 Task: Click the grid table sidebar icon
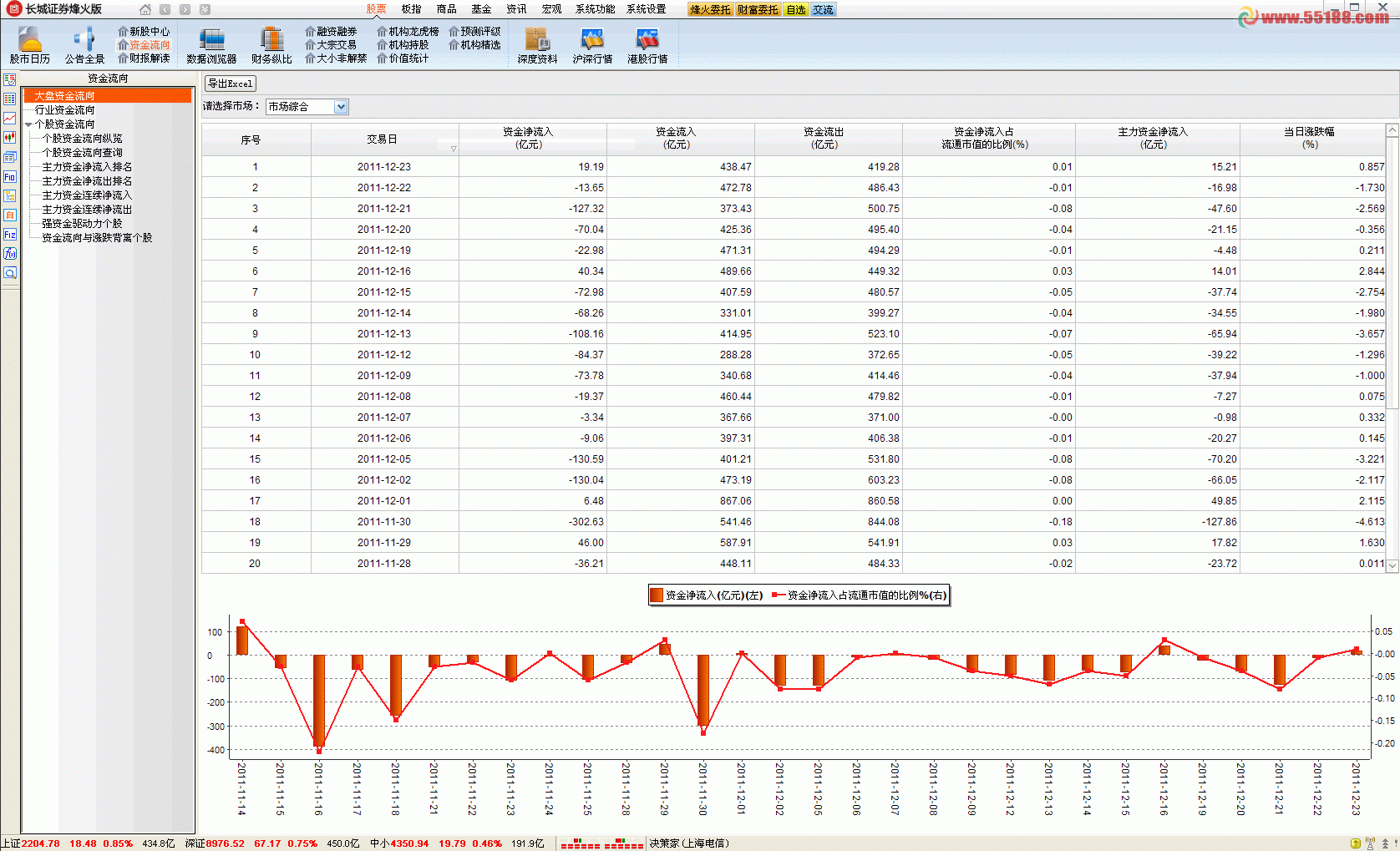10,99
